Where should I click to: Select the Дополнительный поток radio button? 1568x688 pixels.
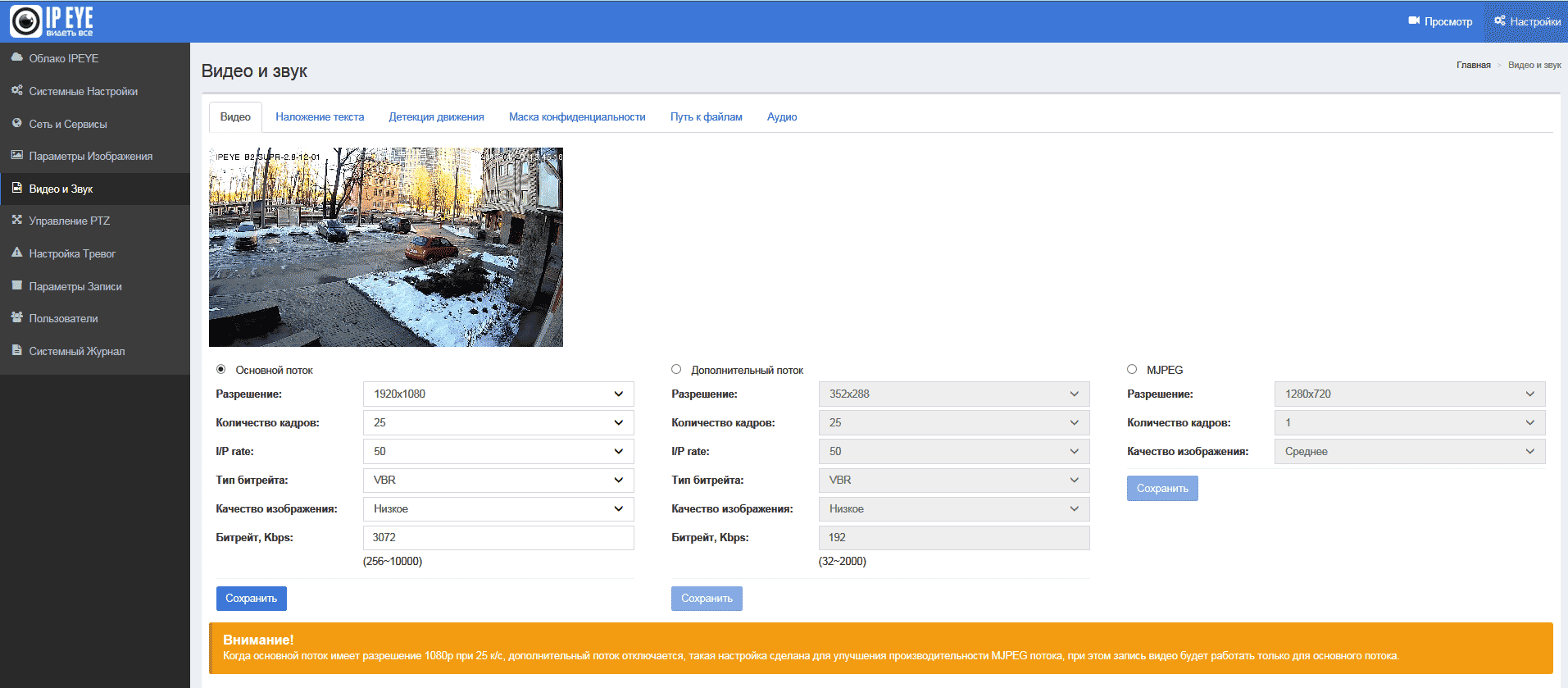click(x=676, y=370)
